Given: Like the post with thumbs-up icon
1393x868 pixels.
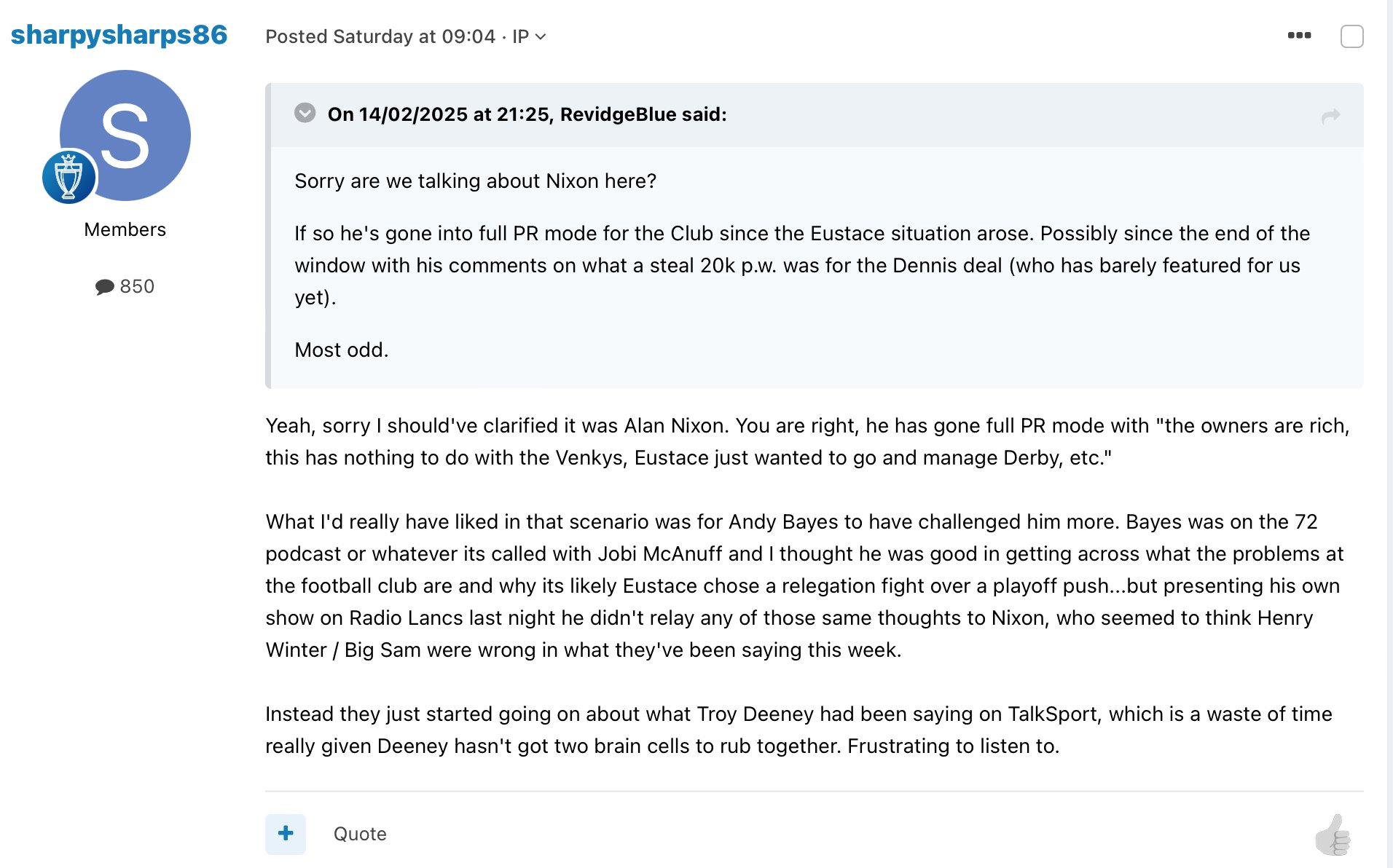Looking at the screenshot, I should click(1333, 835).
